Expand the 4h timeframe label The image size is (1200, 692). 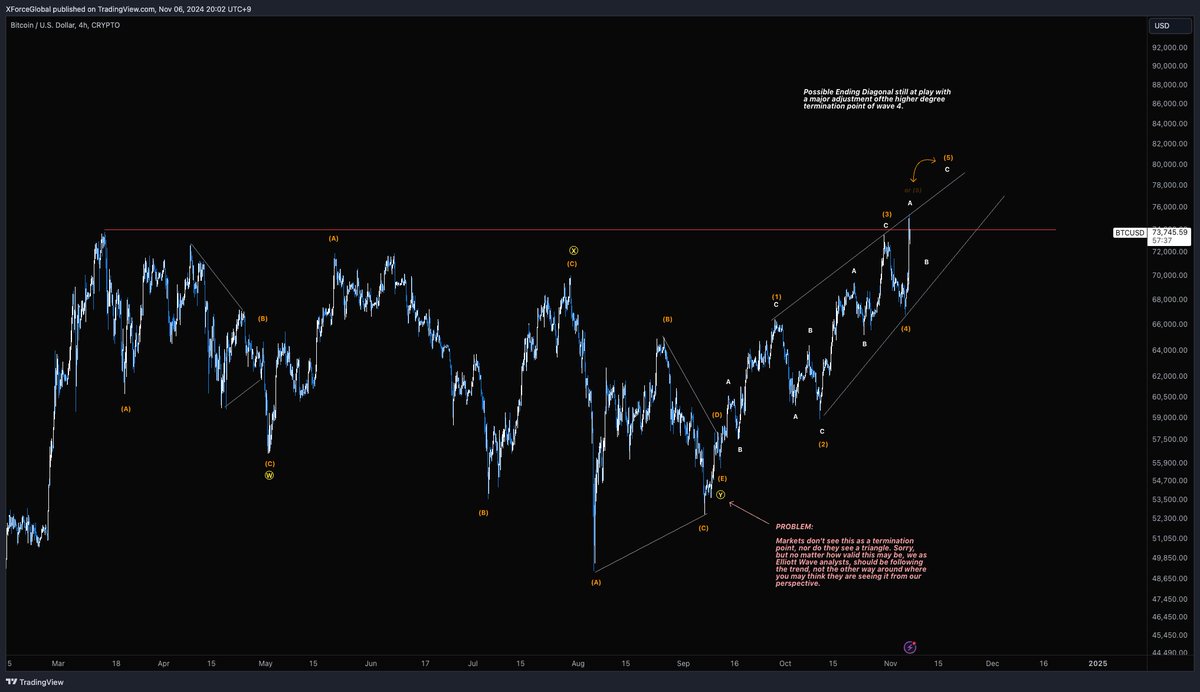coord(83,25)
